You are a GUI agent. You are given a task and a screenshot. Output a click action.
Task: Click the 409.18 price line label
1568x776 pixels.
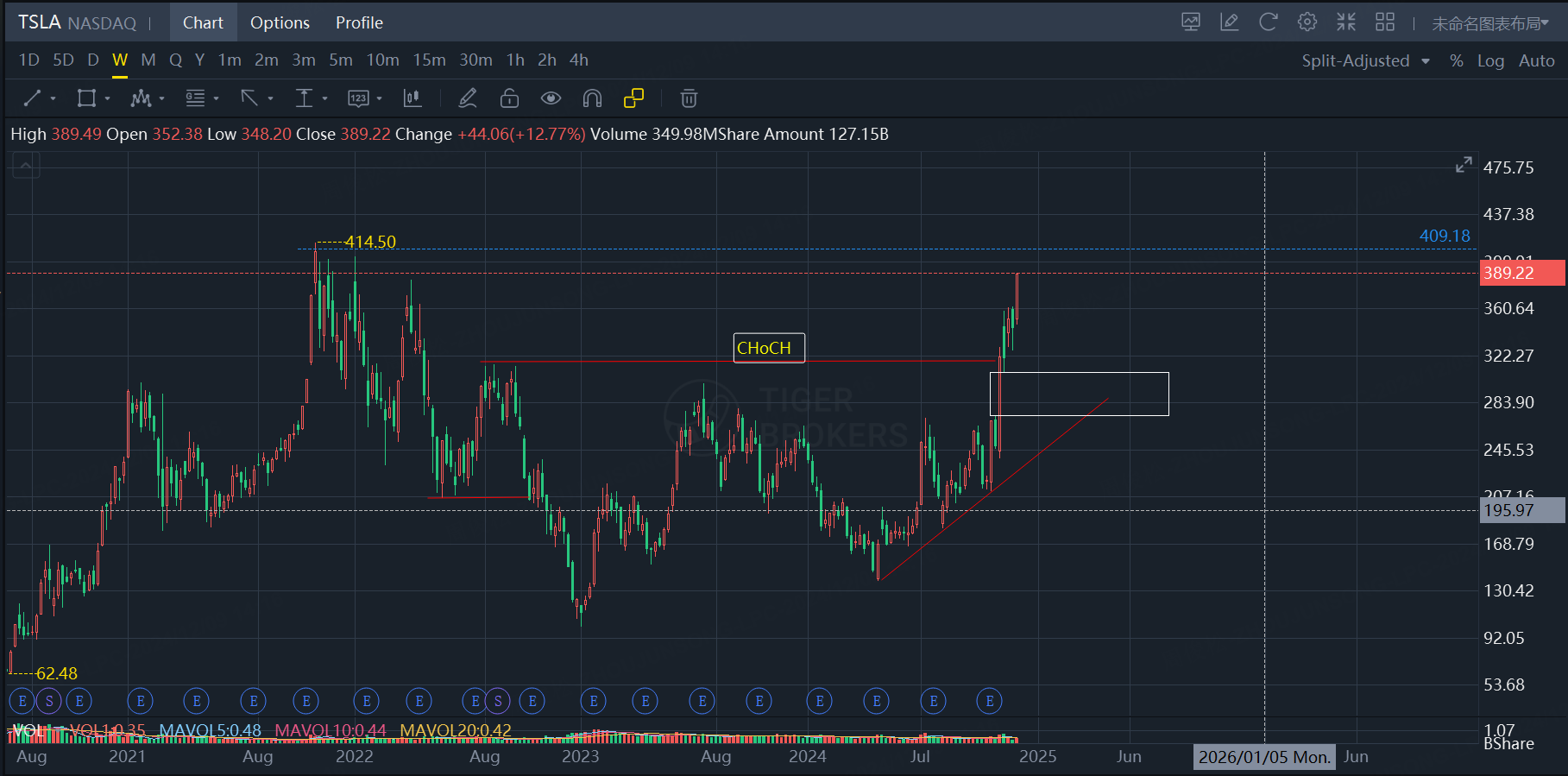pos(1445,236)
